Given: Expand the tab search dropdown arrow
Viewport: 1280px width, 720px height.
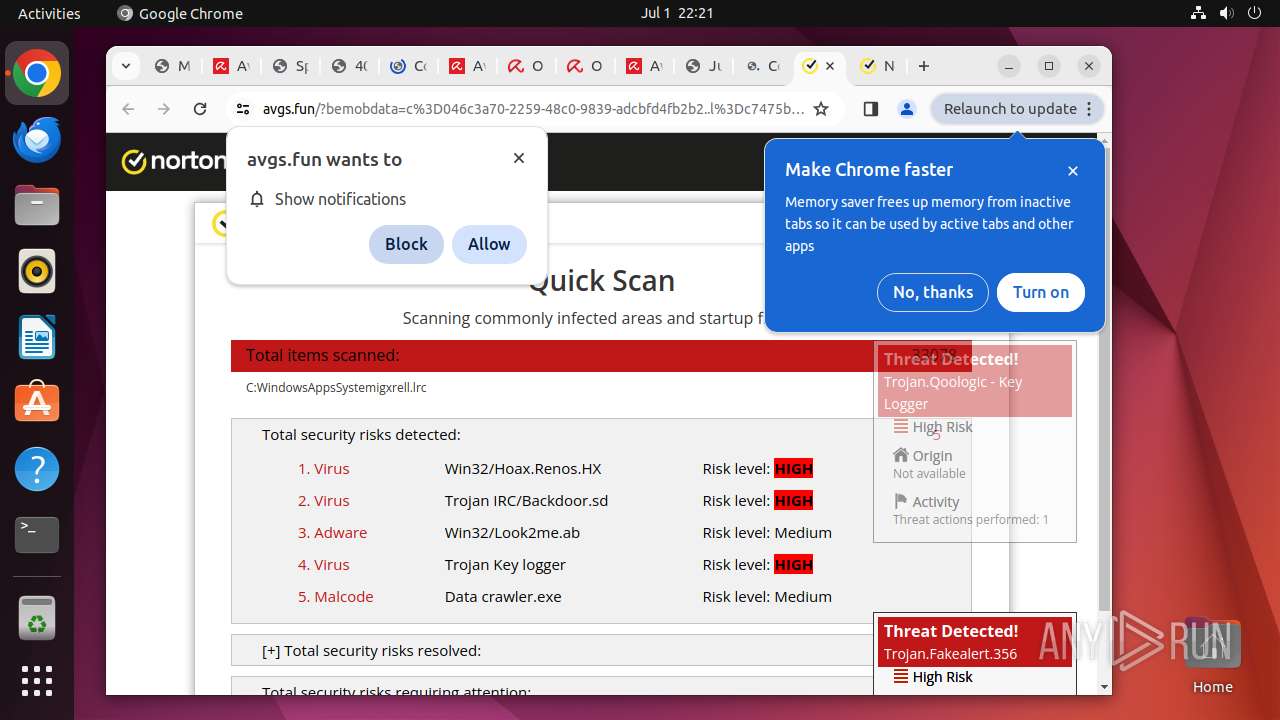Looking at the screenshot, I should click(x=125, y=66).
